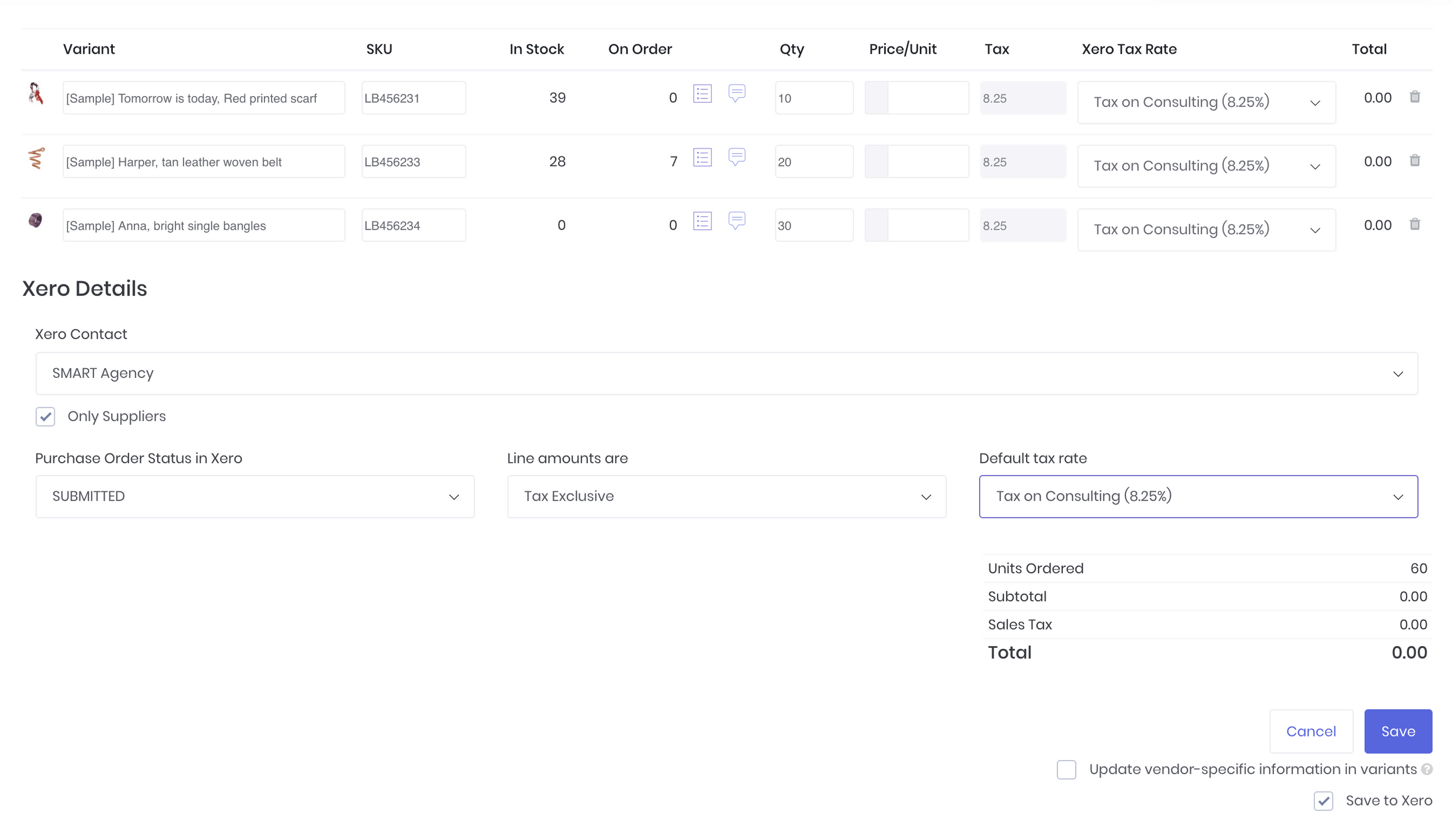Open the comment bubble for the Harper belt row
This screenshot has width=1453, height=840.
(737, 157)
